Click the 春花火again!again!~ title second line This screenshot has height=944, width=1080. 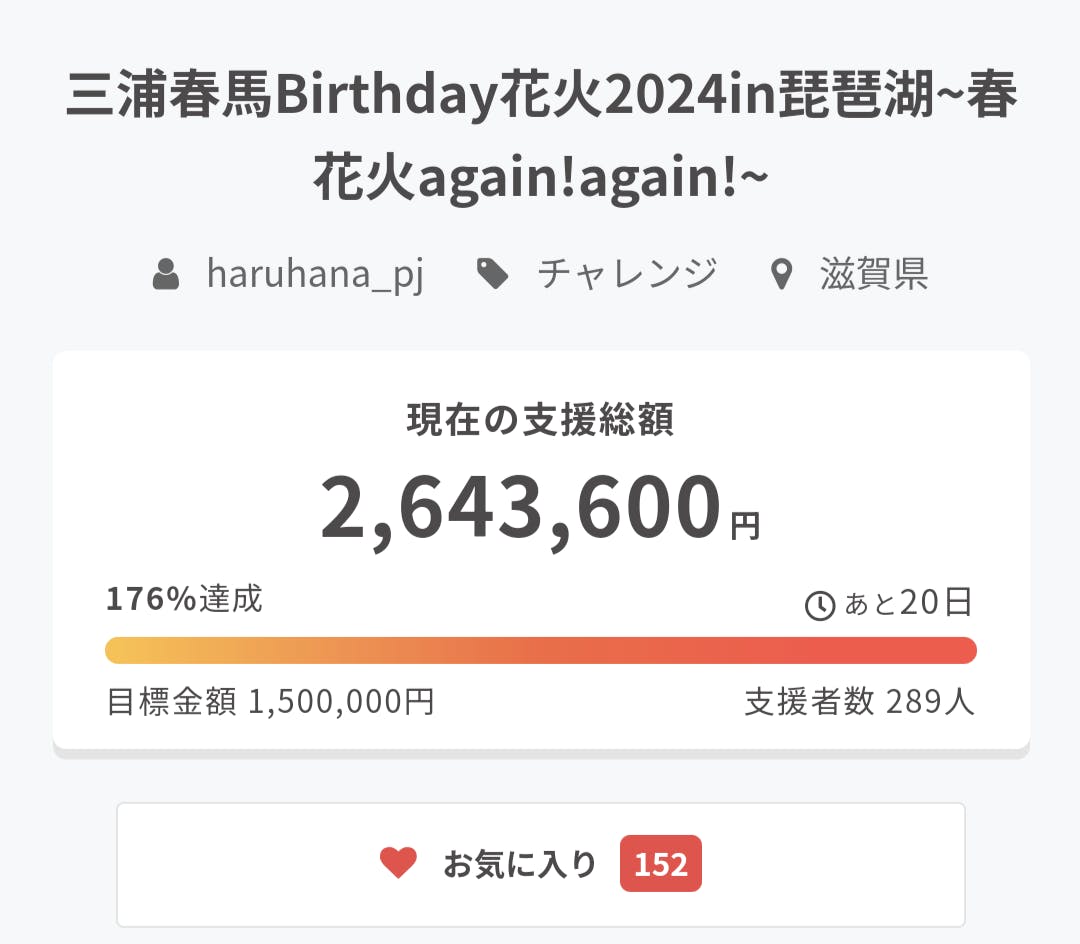540,177
